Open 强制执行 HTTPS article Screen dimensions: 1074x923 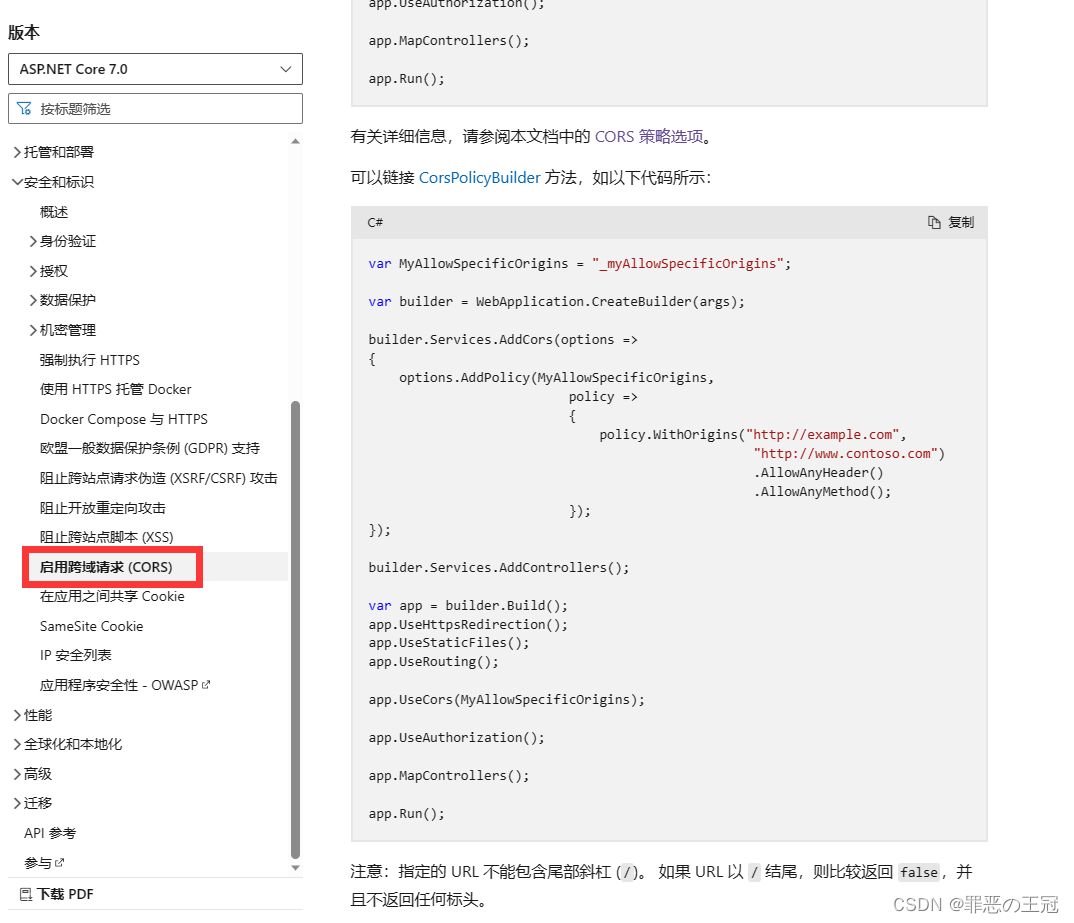tap(90, 360)
